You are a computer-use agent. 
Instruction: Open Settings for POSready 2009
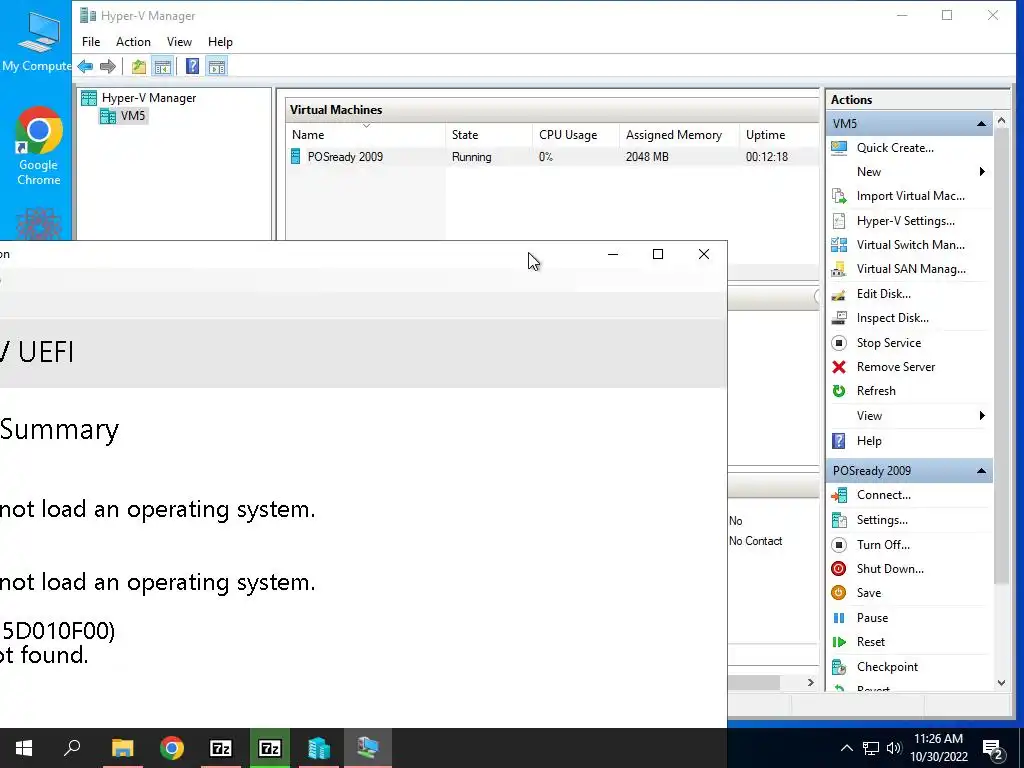click(882, 520)
